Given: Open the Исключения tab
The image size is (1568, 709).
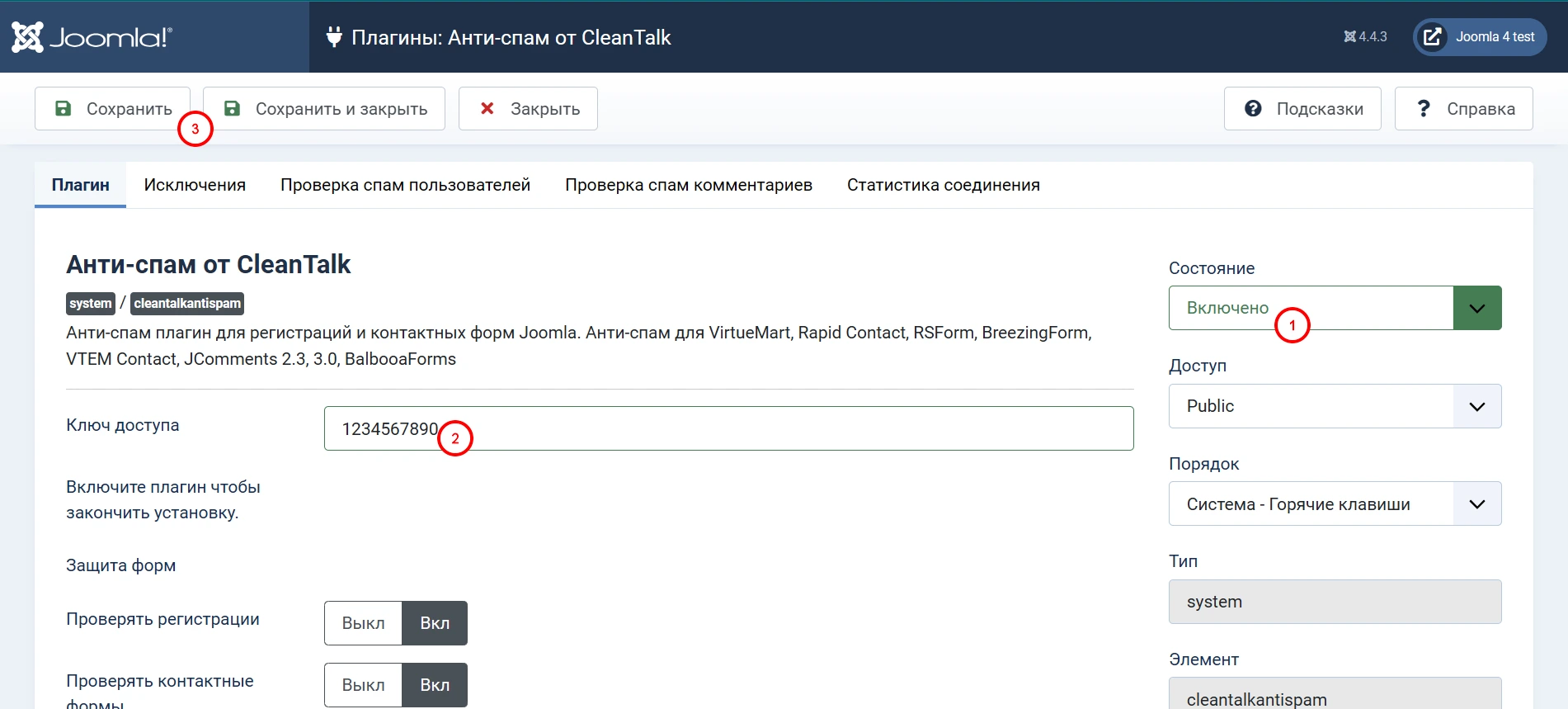Looking at the screenshot, I should click(x=195, y=185).
